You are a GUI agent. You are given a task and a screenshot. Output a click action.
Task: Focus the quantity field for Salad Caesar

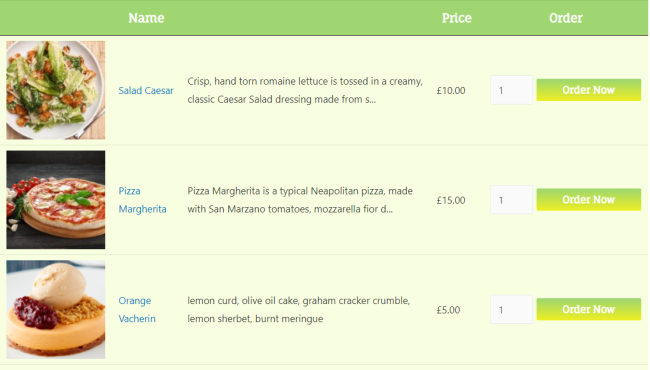coord(512,90)
